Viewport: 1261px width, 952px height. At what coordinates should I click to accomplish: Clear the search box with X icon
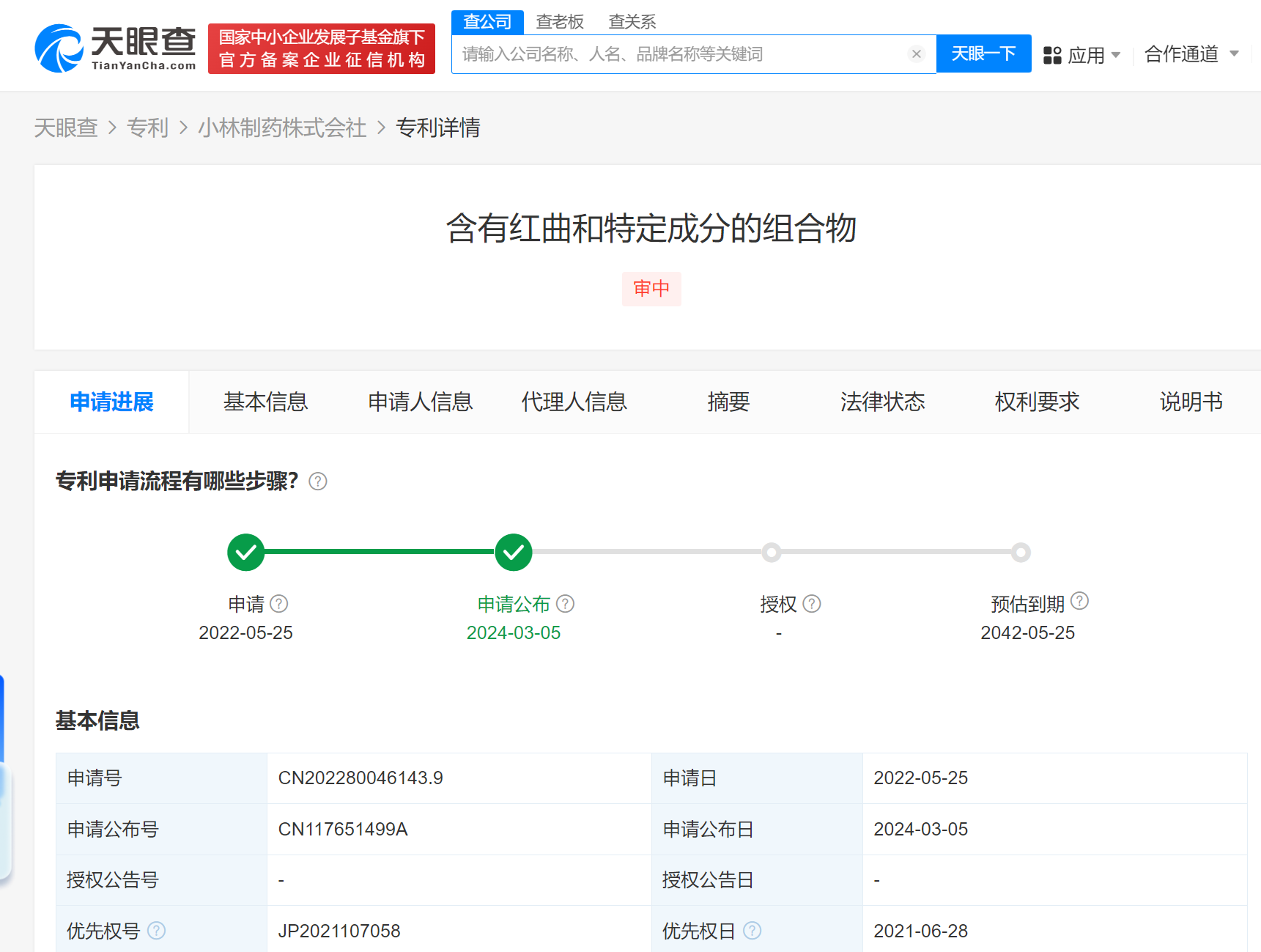pyautogui.click(x=916, y=54)
